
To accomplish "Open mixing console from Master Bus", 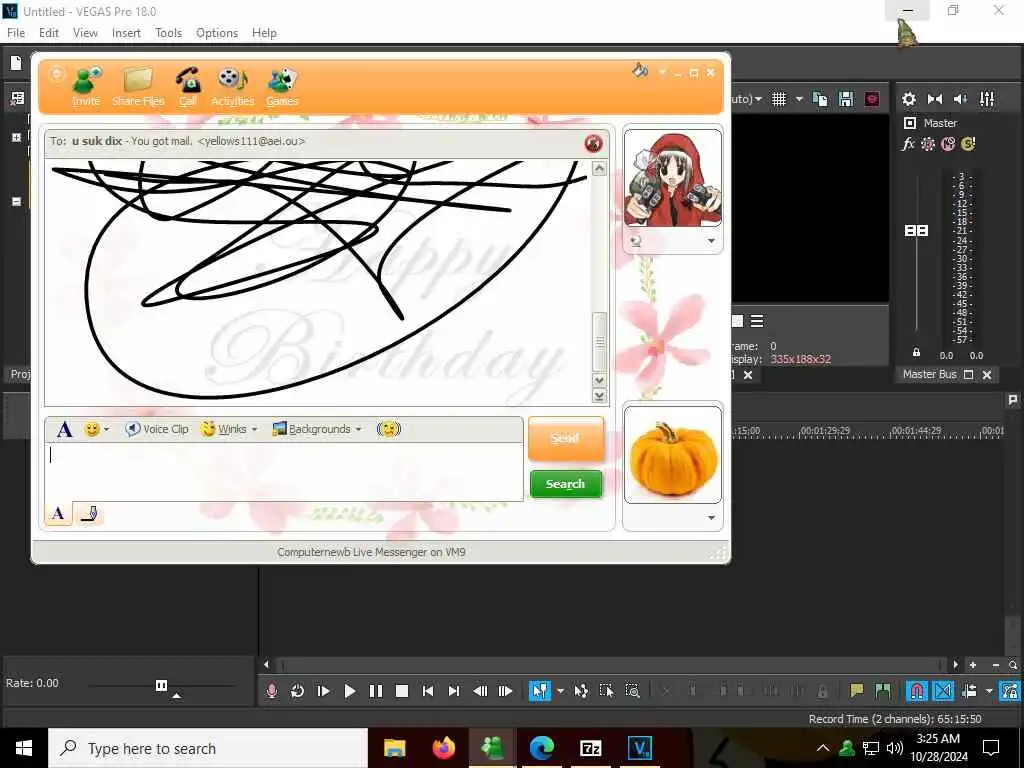I will point(987,99).
